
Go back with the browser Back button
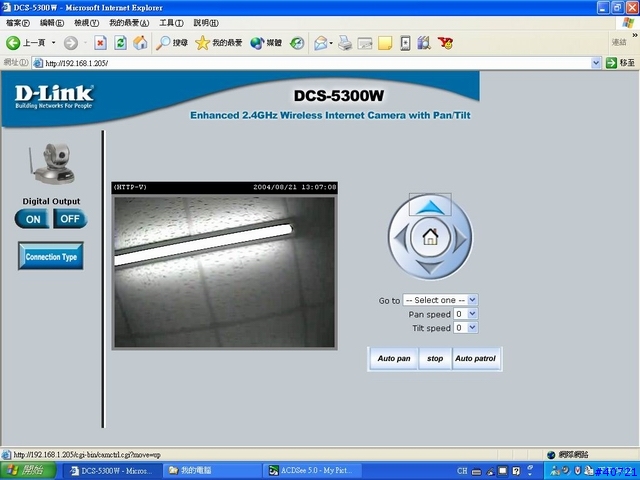tap(25, 42)
